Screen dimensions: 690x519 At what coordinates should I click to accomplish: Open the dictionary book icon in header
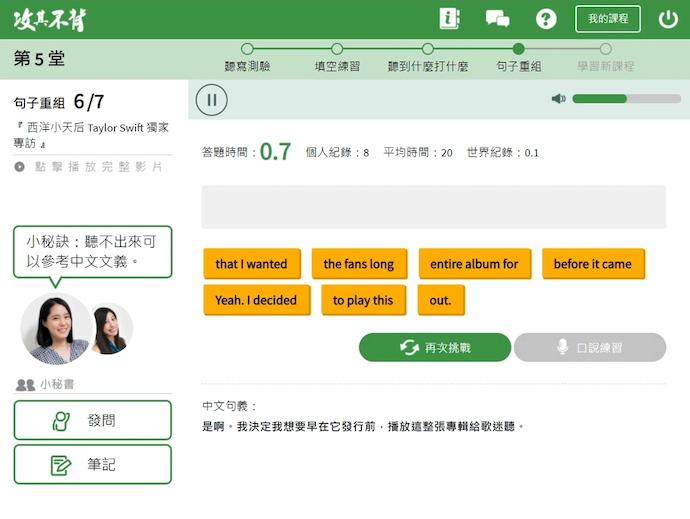(x=449, y=19)
